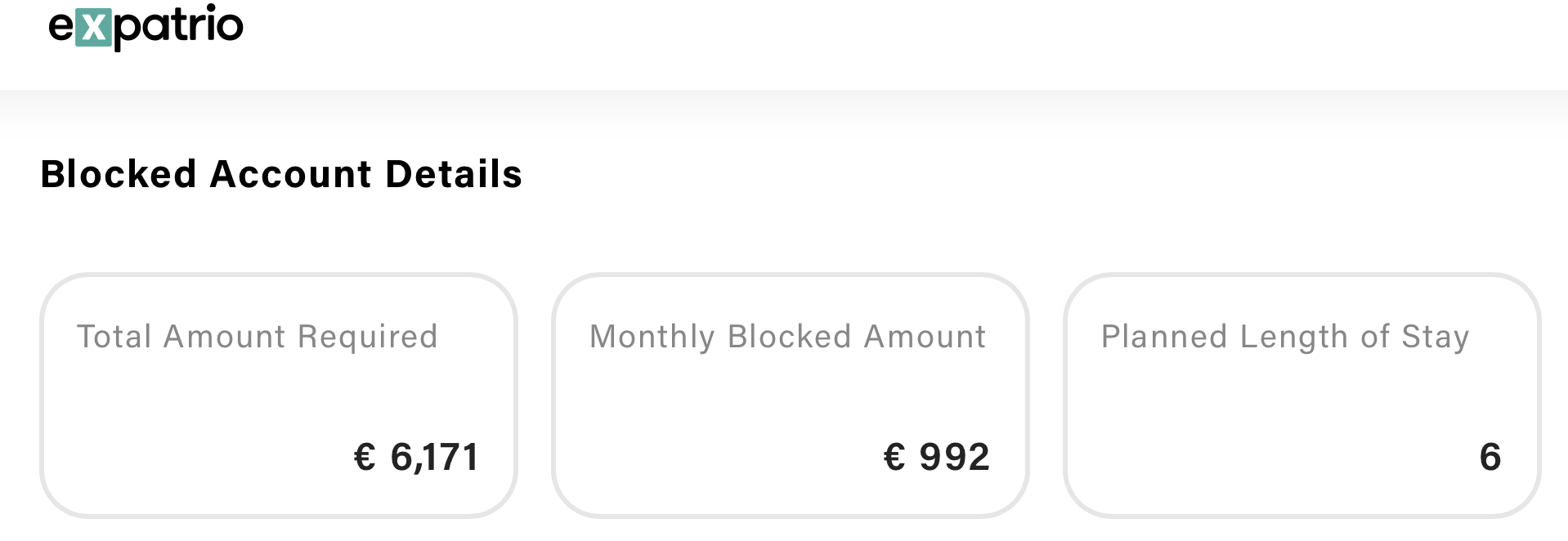Viewport: 1568px width, 541px height.
Task: Click the Total Amount Required label
Action: coord(258,337)
